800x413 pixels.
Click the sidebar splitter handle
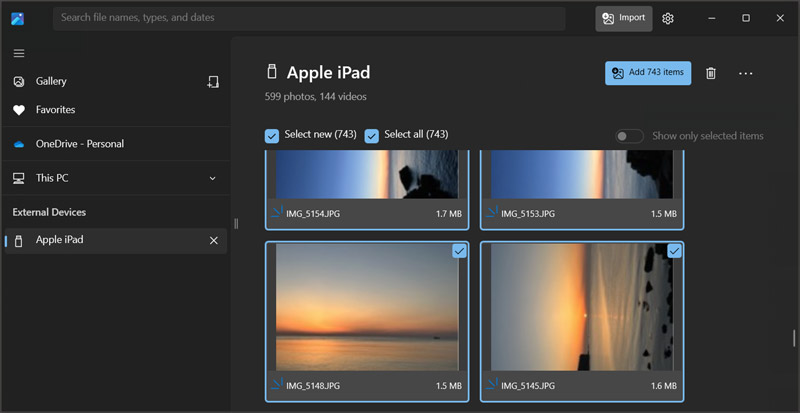click(236, 224)
